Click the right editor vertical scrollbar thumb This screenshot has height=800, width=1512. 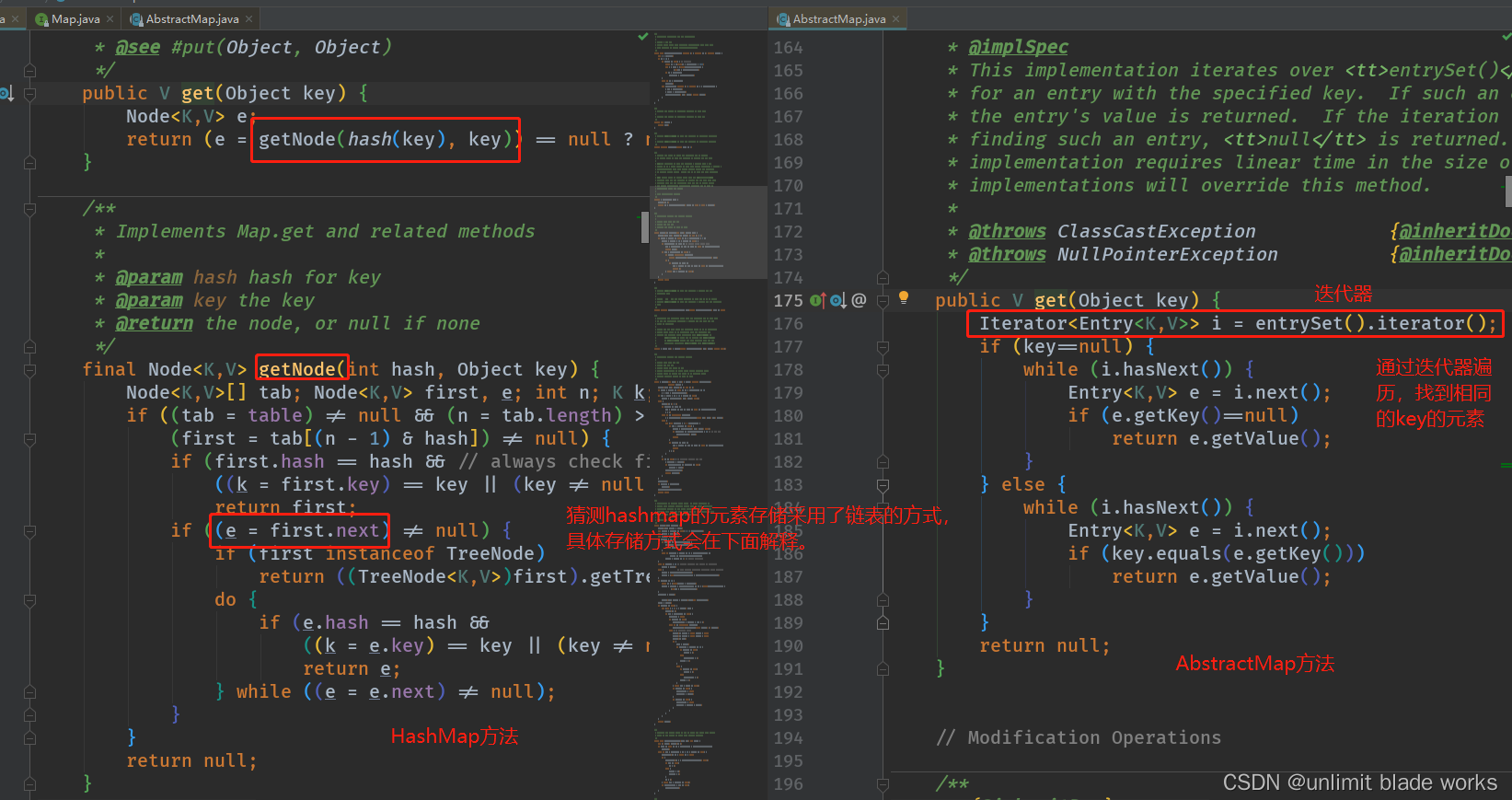[x=1508, y=192]
